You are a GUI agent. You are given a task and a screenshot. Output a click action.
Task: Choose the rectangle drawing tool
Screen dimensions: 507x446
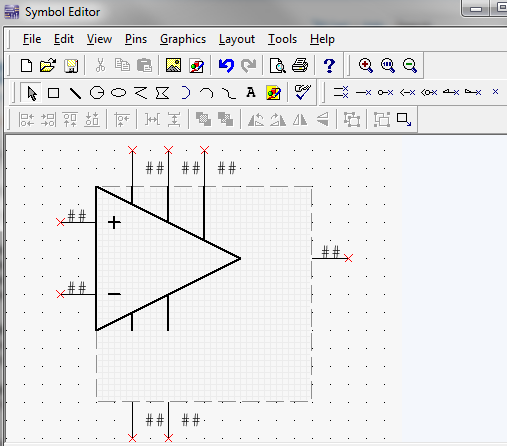coord(53,93)
